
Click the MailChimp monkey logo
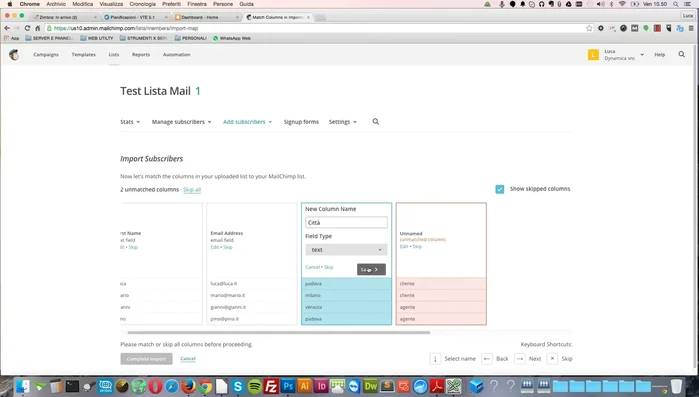pyautogui.click(x=14, y=55)
